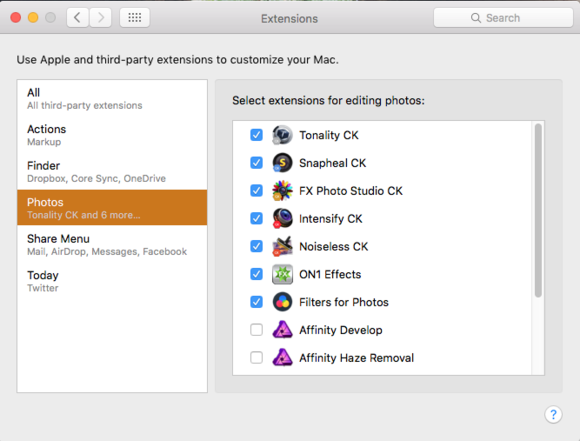
Task: Show all preferences with grid button
Action: [135, 17]
